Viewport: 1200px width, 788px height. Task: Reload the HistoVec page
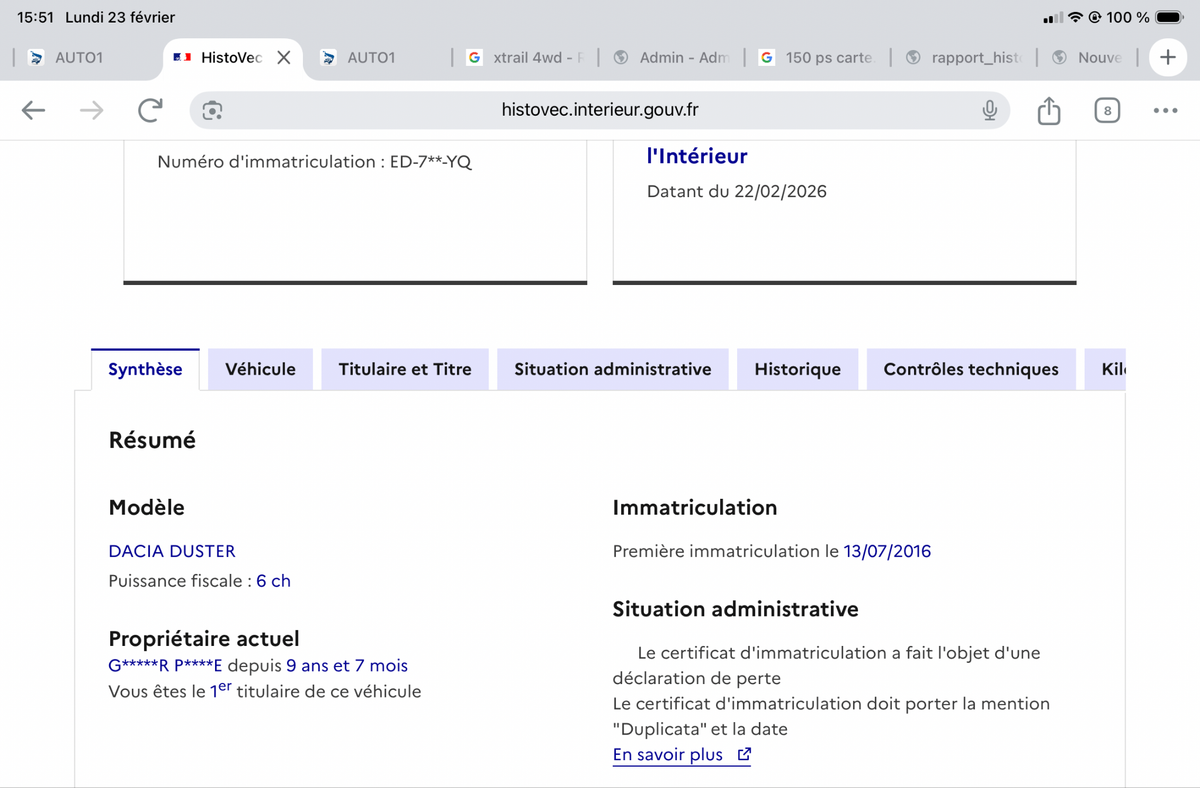150,111
